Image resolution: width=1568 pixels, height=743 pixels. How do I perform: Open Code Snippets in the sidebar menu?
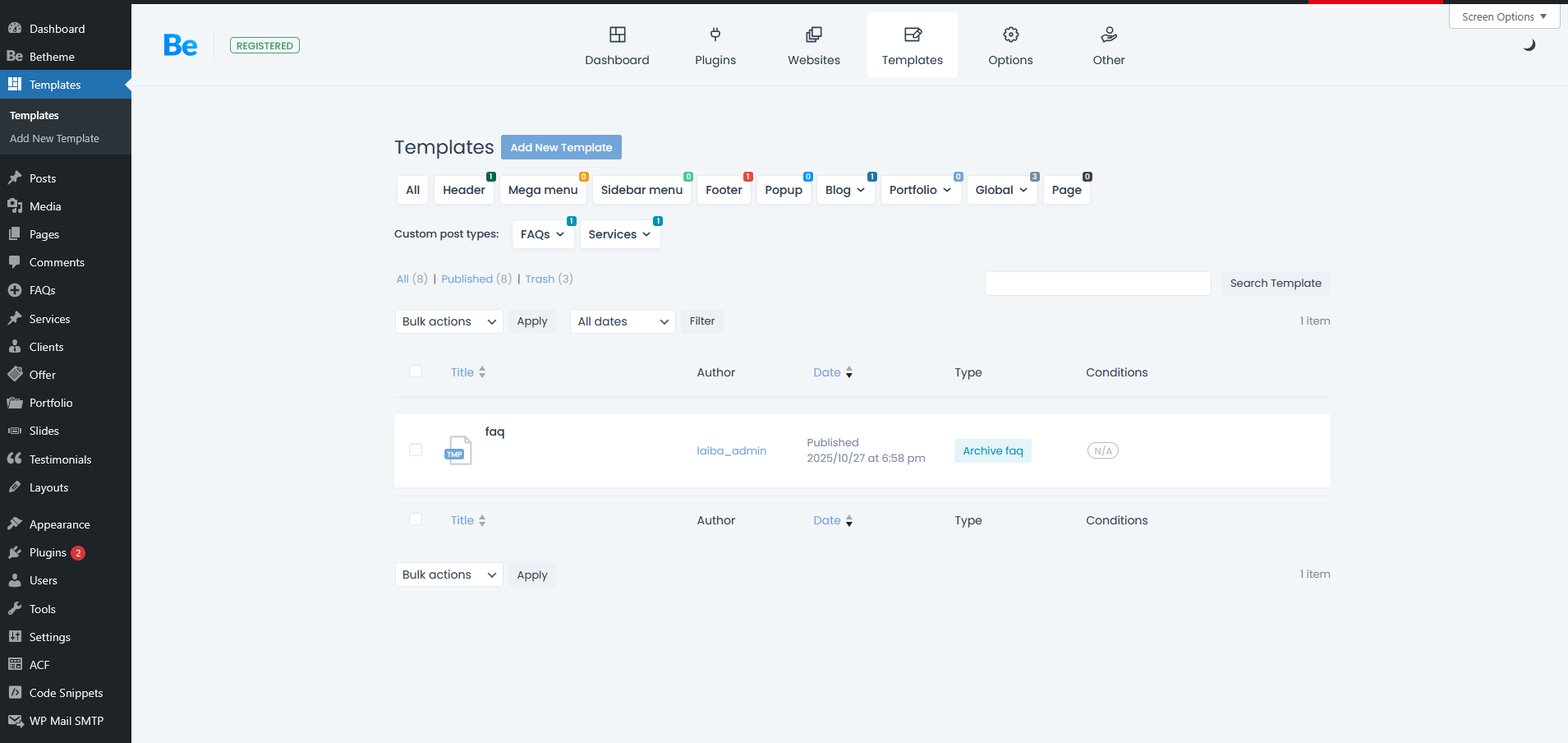[x=66, y=693]
